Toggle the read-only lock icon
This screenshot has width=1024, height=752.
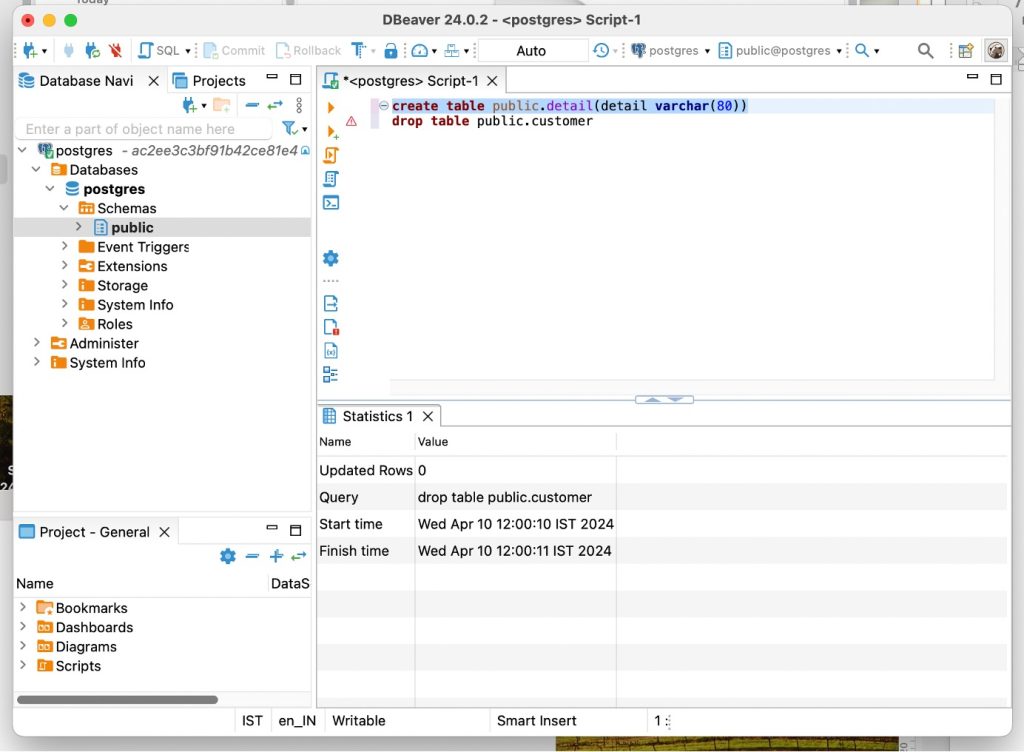[391, 50]
